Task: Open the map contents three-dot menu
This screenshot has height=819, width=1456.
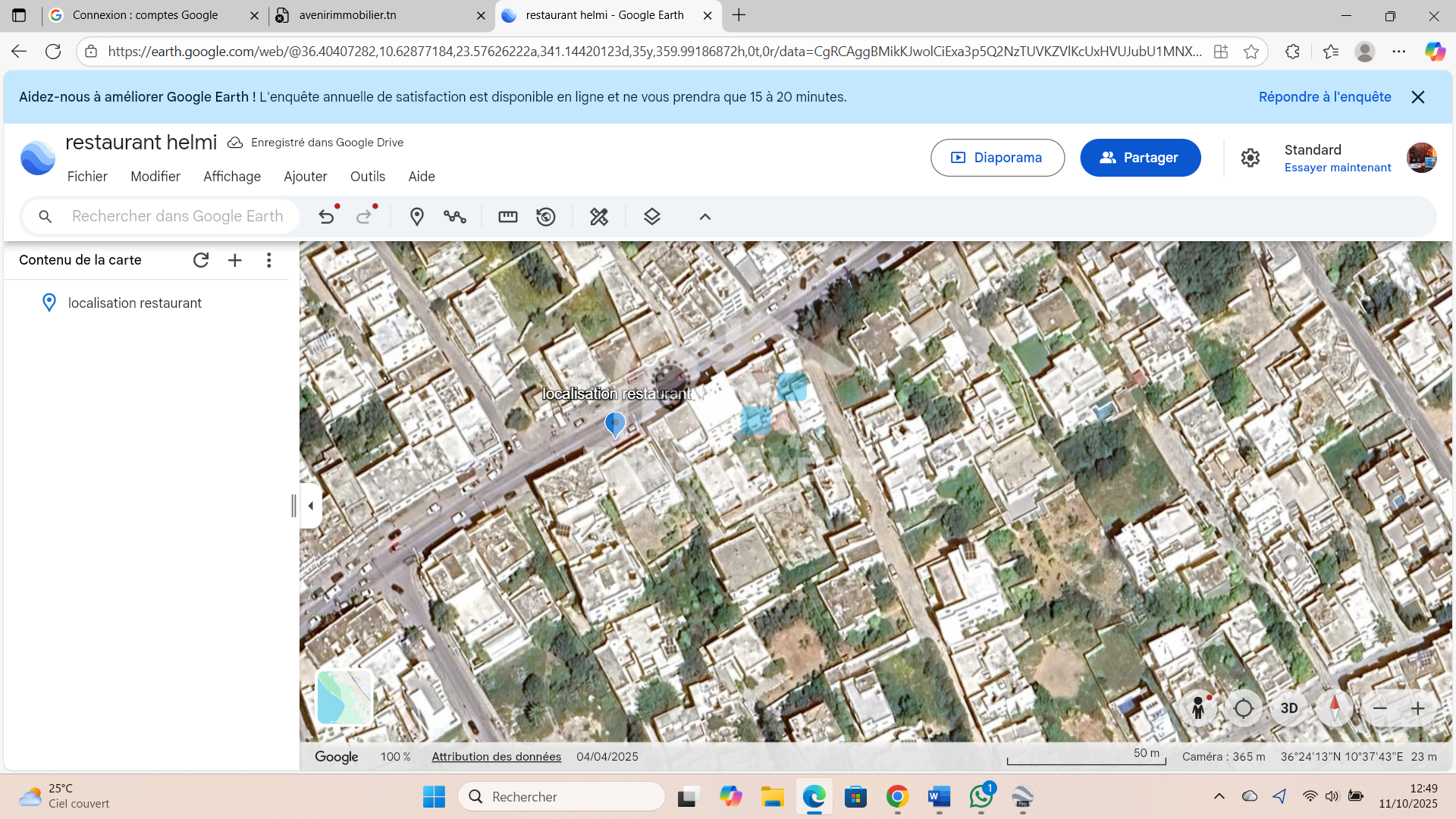Action: (x=268, y=260)
